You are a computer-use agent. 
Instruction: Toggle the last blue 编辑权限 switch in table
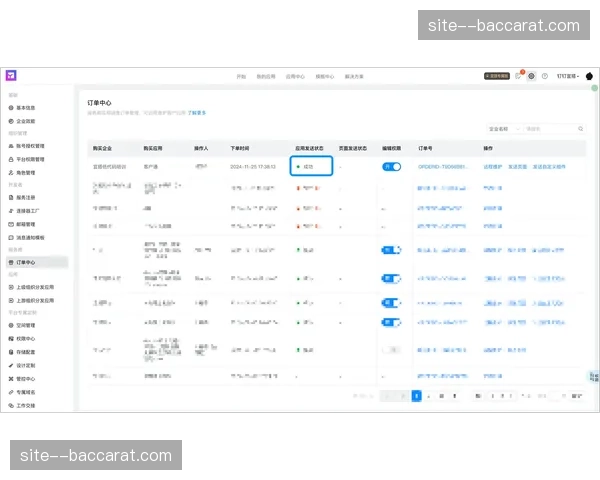391,322
